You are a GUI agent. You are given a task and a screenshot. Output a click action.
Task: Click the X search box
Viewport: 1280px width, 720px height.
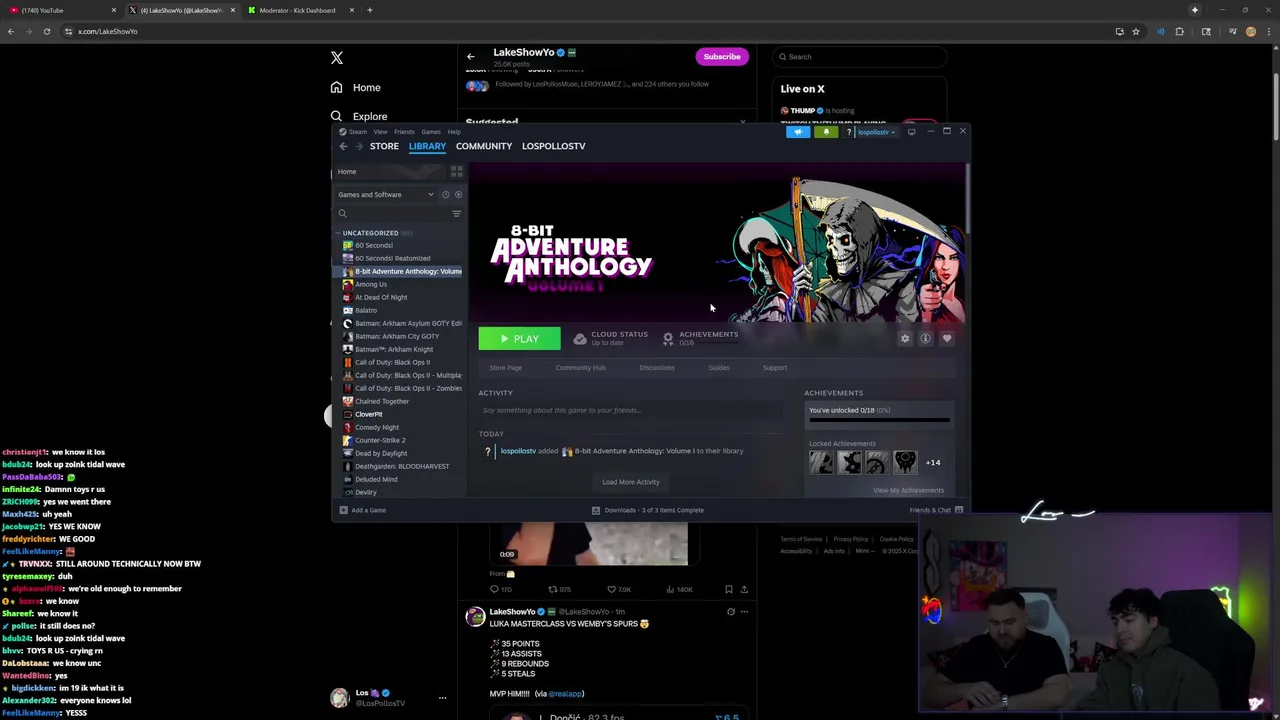tap(860, 57)
